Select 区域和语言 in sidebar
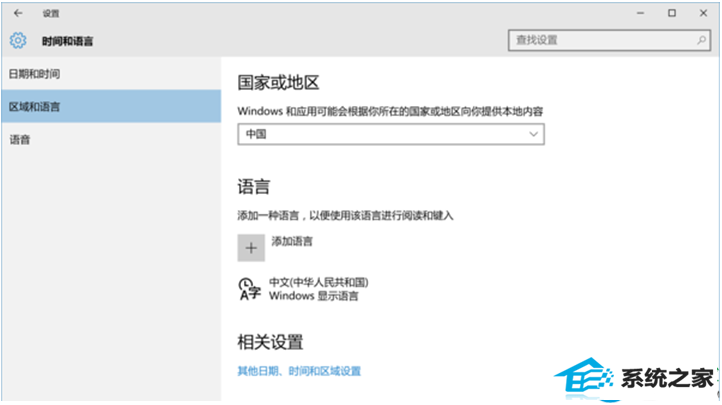The height and width of the screenshot is (405, 722). tap(111, 106)
